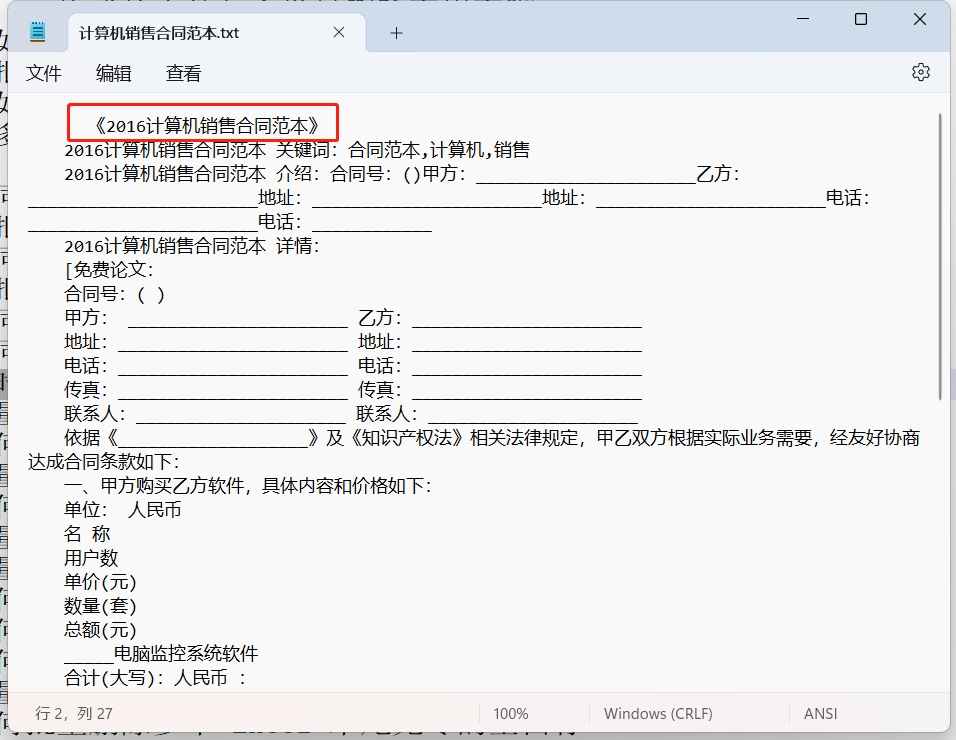Minimize the Notepad window
This screenshot has height=740, width=956.
click(803, 20)
